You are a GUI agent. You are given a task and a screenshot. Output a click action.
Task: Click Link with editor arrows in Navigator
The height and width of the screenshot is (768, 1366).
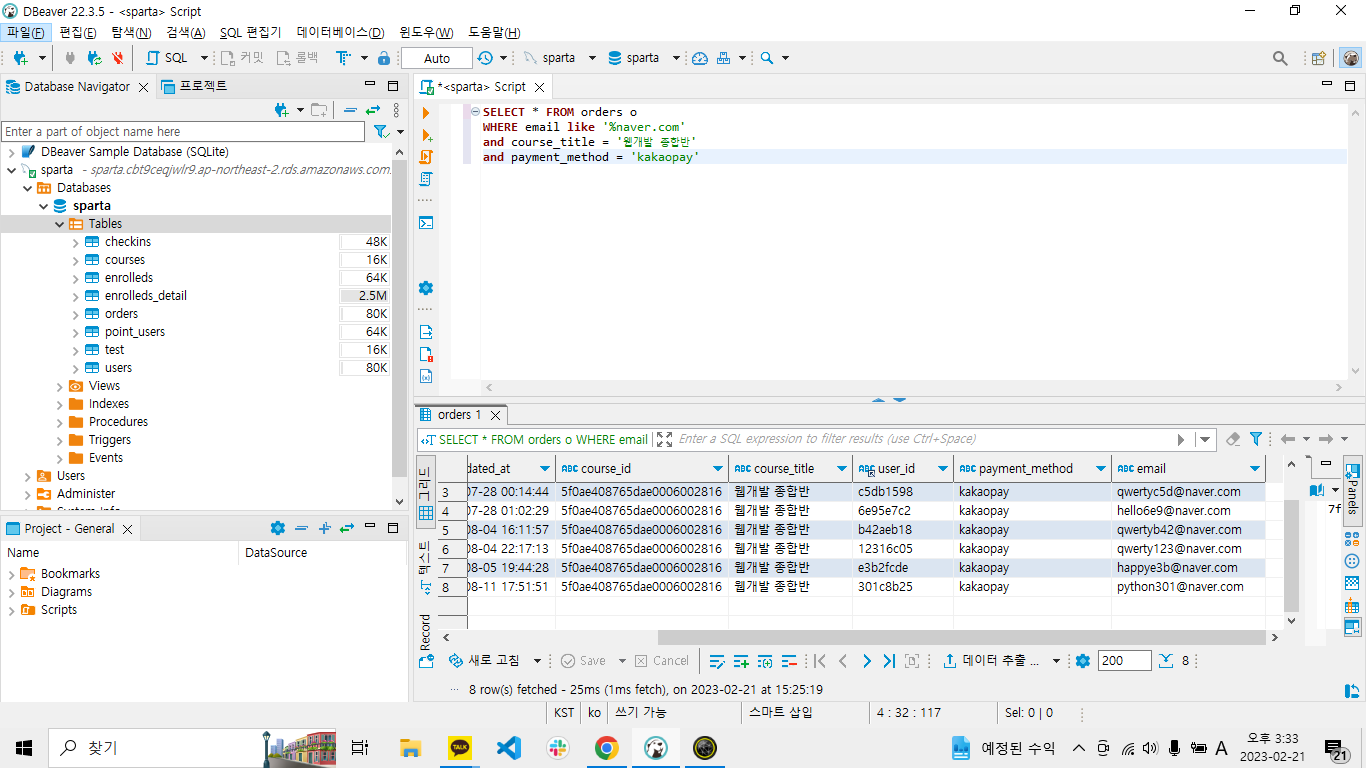click(373, 110)
